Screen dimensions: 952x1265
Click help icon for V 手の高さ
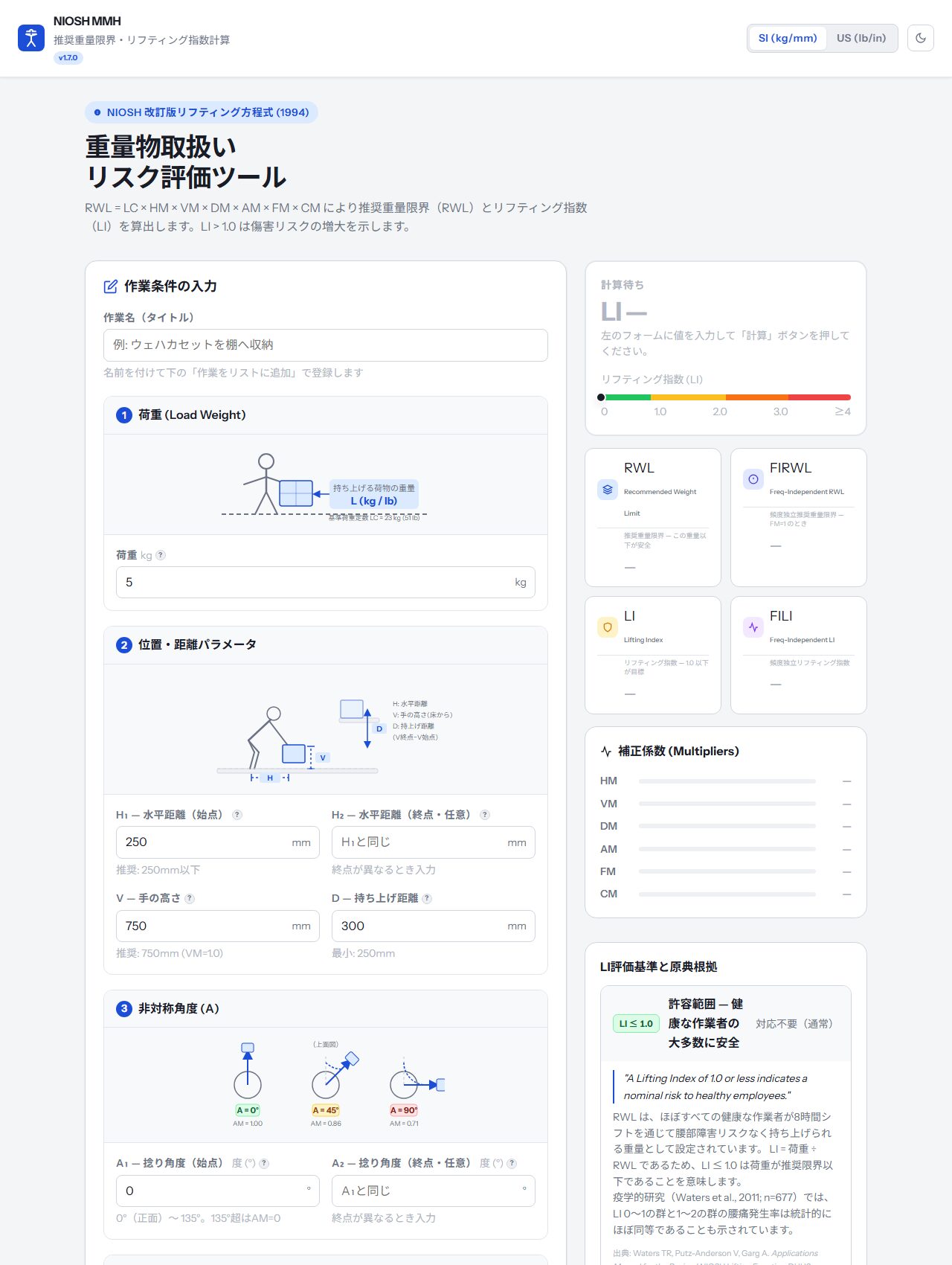190,899
